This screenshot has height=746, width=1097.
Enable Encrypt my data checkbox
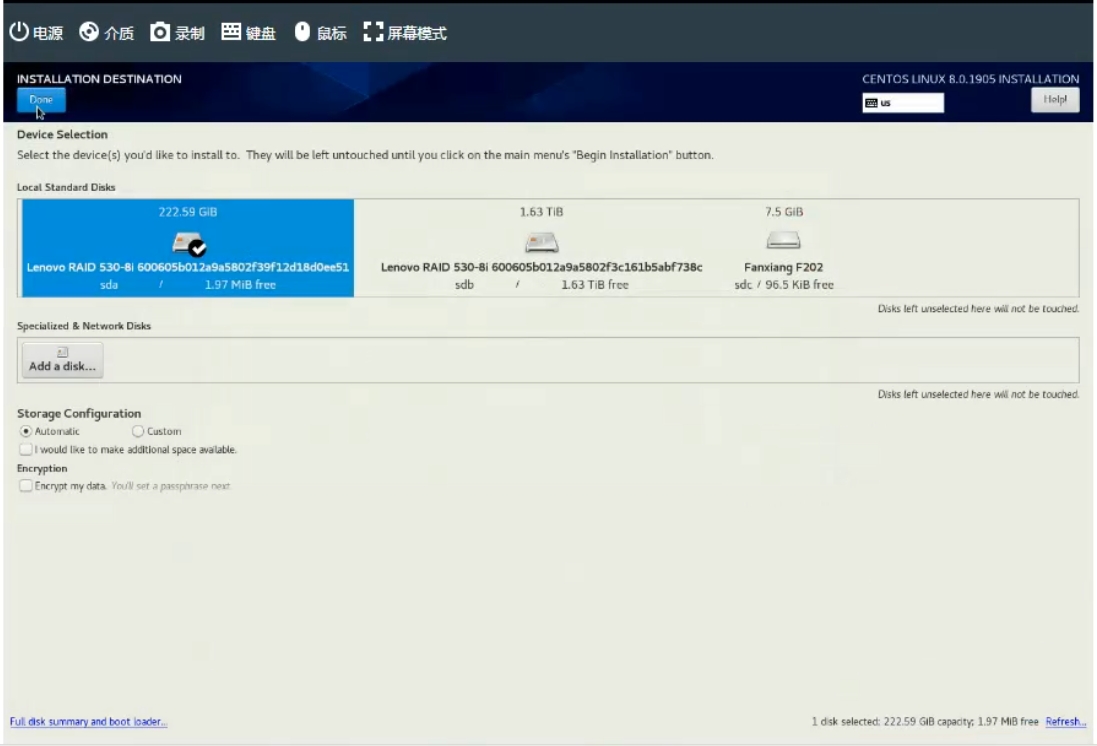(26, 486)
